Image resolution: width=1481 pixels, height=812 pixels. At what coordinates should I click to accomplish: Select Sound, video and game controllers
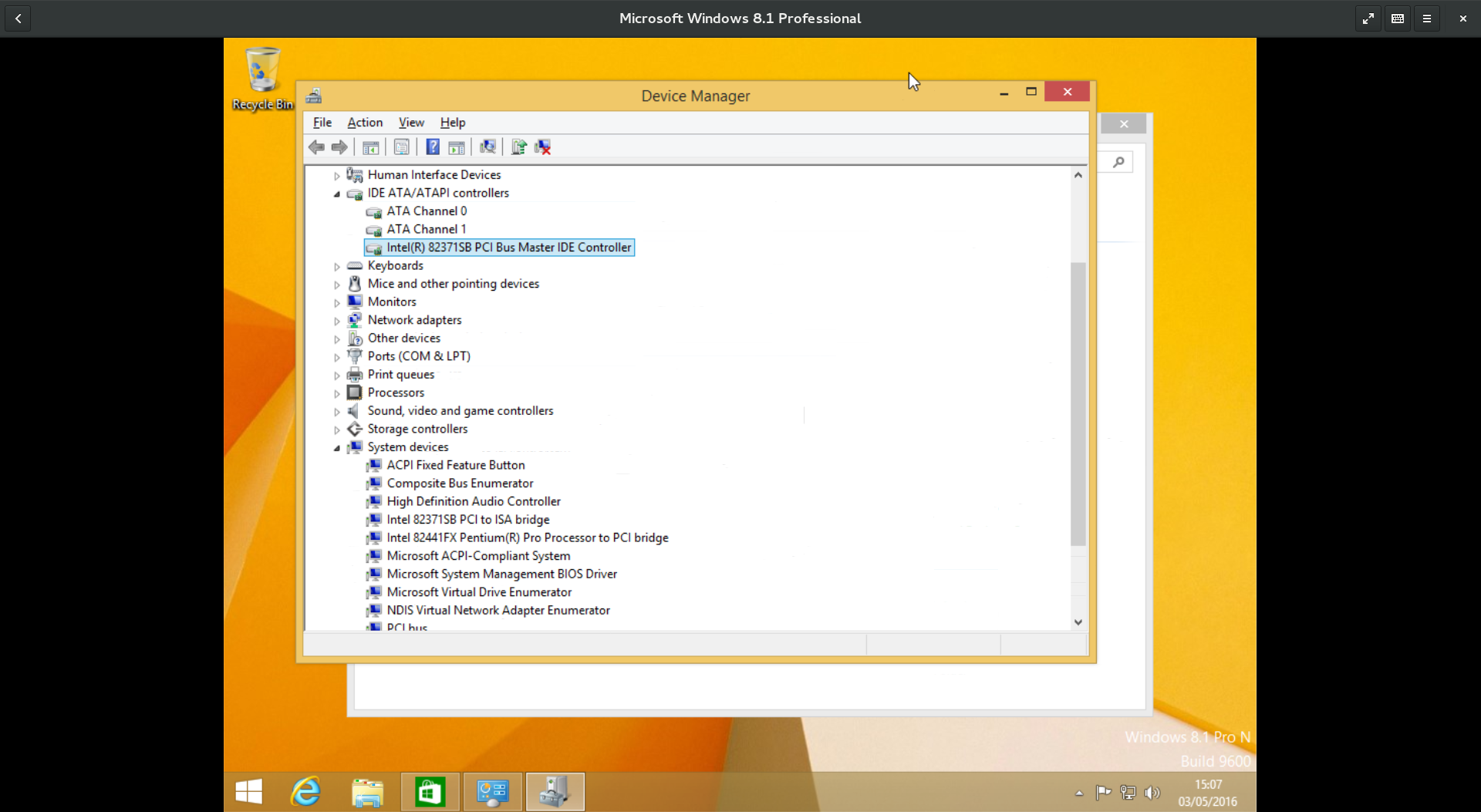click(460, 411)
